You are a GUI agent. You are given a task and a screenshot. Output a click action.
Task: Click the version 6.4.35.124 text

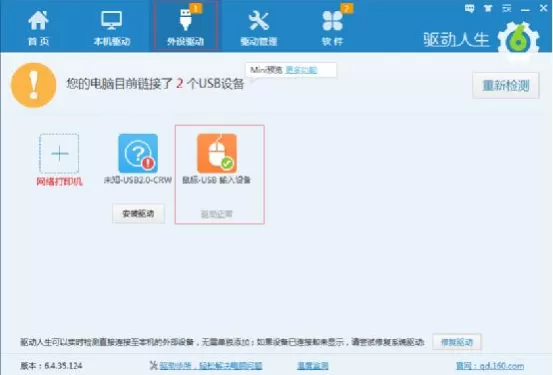tap(51, 365)
